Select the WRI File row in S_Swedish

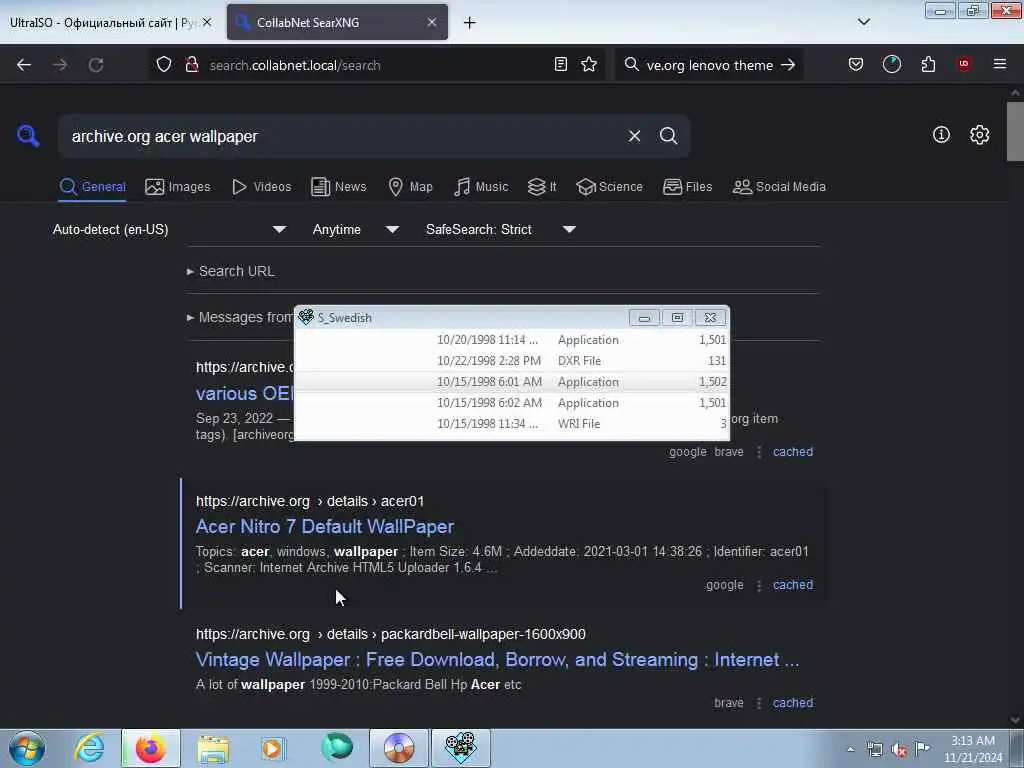(511, 424)
